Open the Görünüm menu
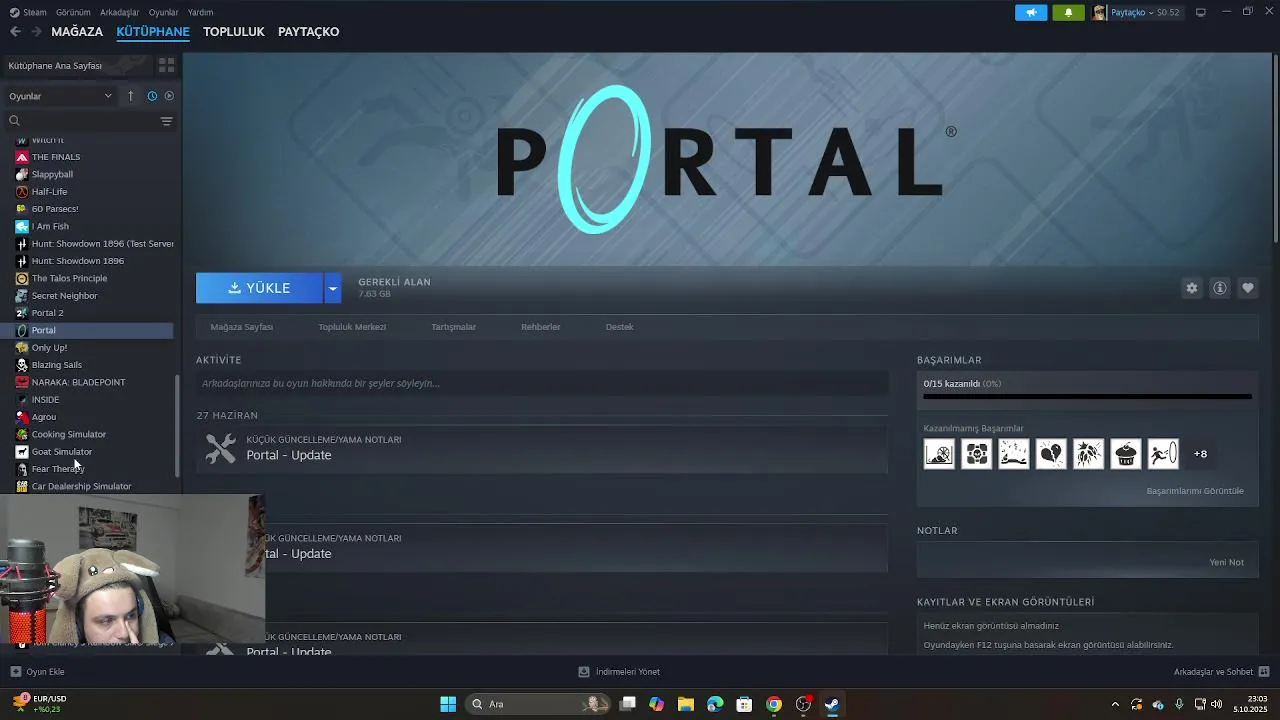This screenshot has width=1280, height=720. point(73,12)
